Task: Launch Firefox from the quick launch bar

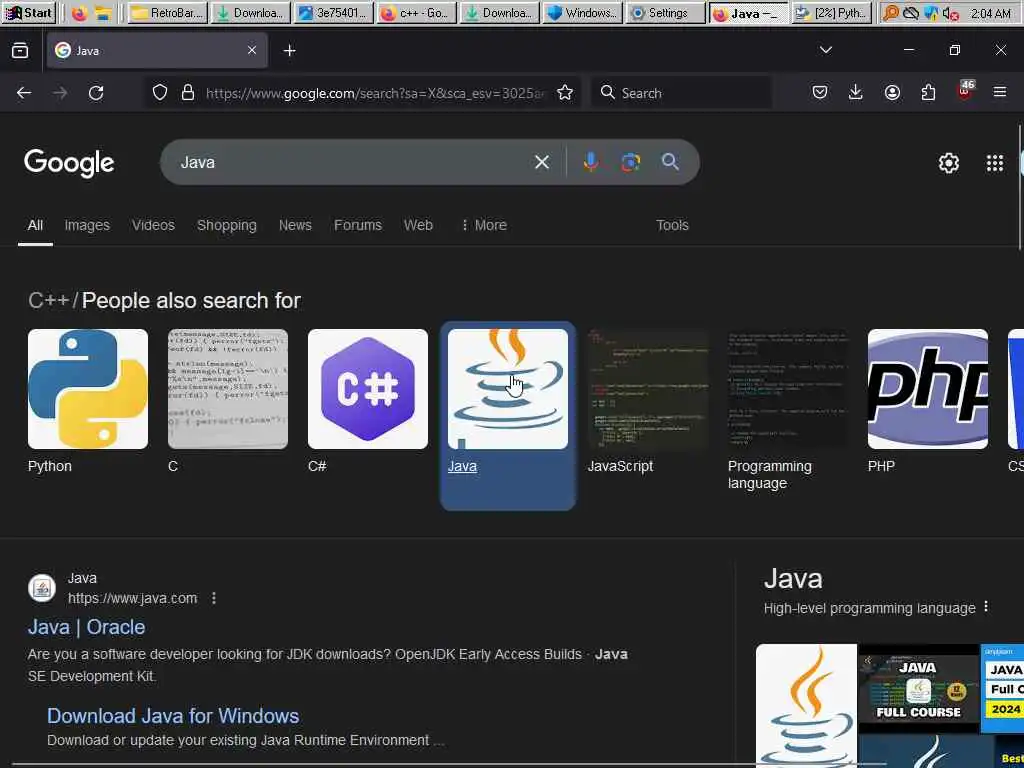Action: (79, 13)
